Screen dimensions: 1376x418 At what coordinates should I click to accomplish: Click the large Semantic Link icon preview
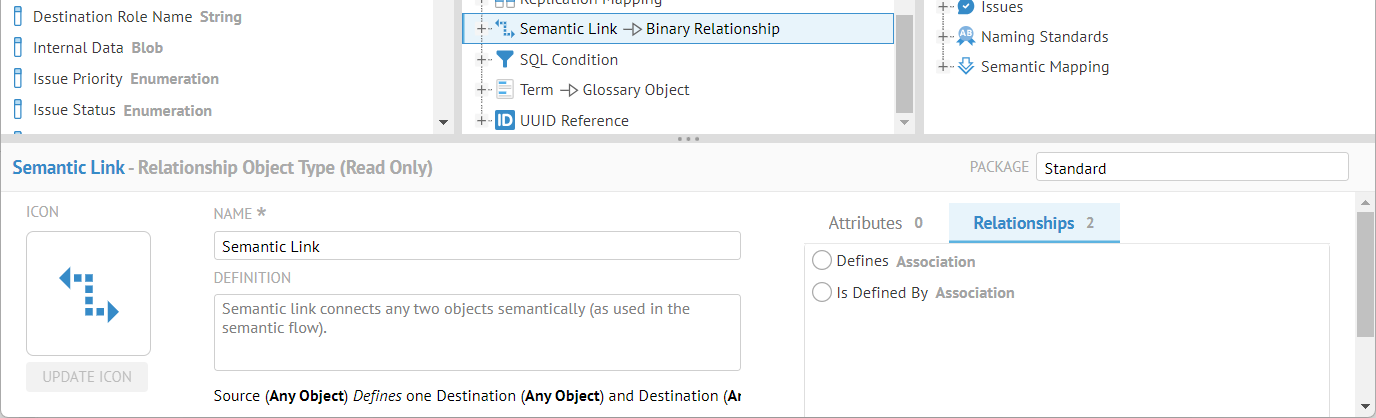coord(88,293)
